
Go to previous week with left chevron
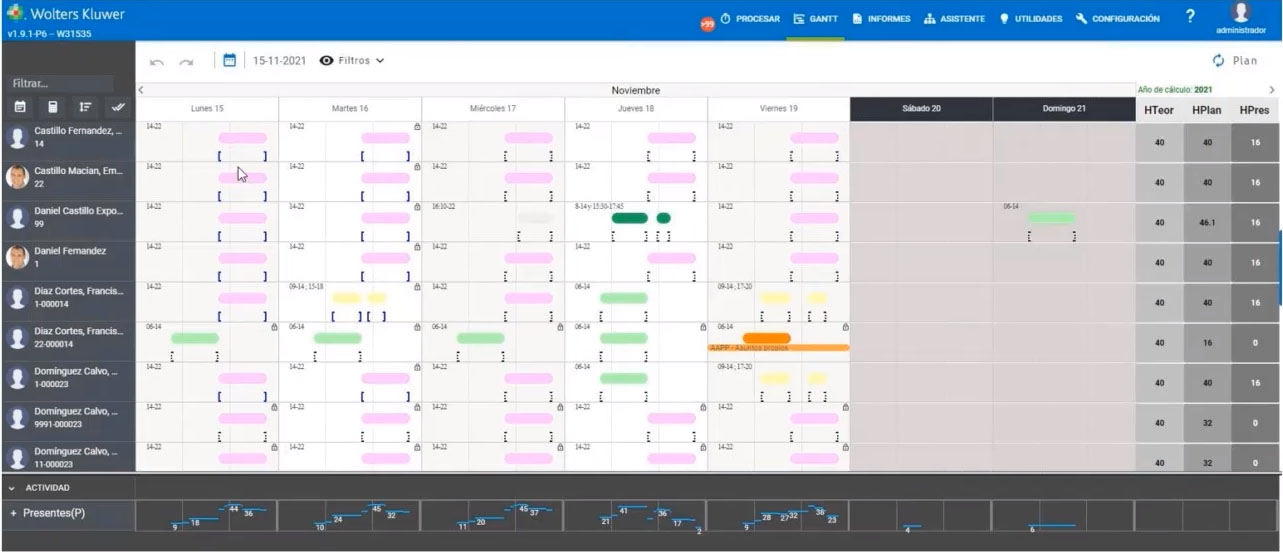[141, 90]
